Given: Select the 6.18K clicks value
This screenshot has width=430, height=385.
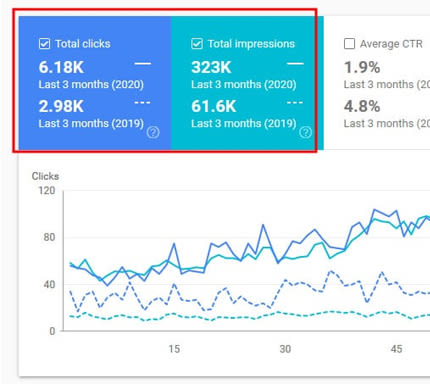Looking at the screenshot, I should coord(61,67).
